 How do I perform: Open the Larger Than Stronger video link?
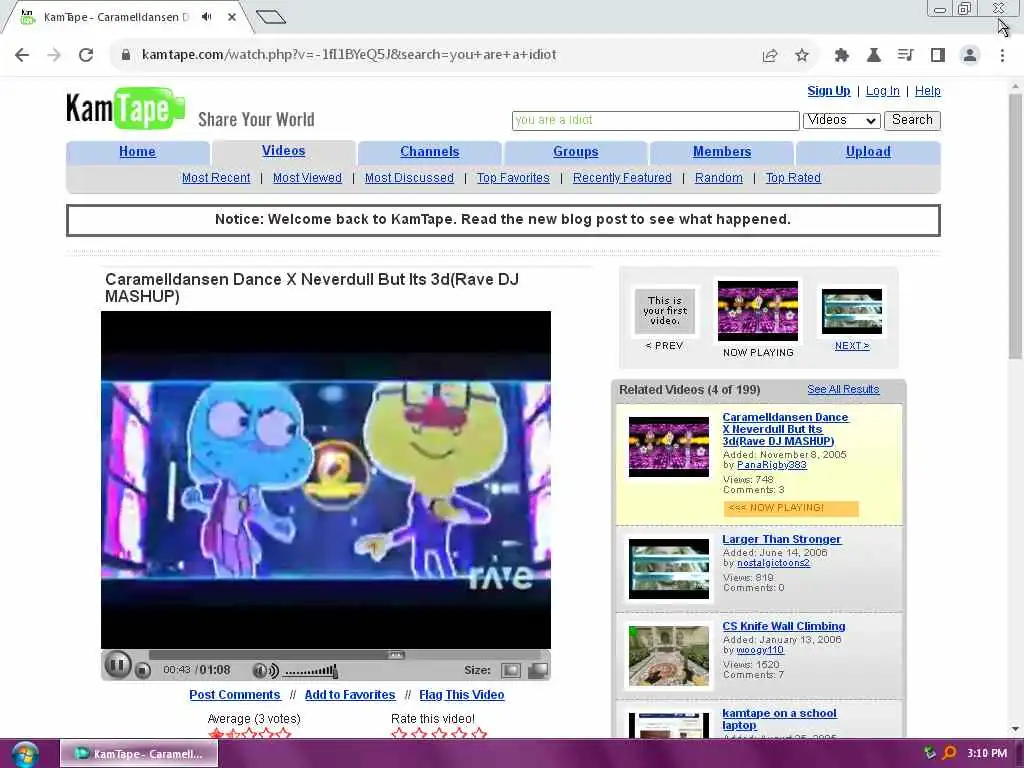782,539
